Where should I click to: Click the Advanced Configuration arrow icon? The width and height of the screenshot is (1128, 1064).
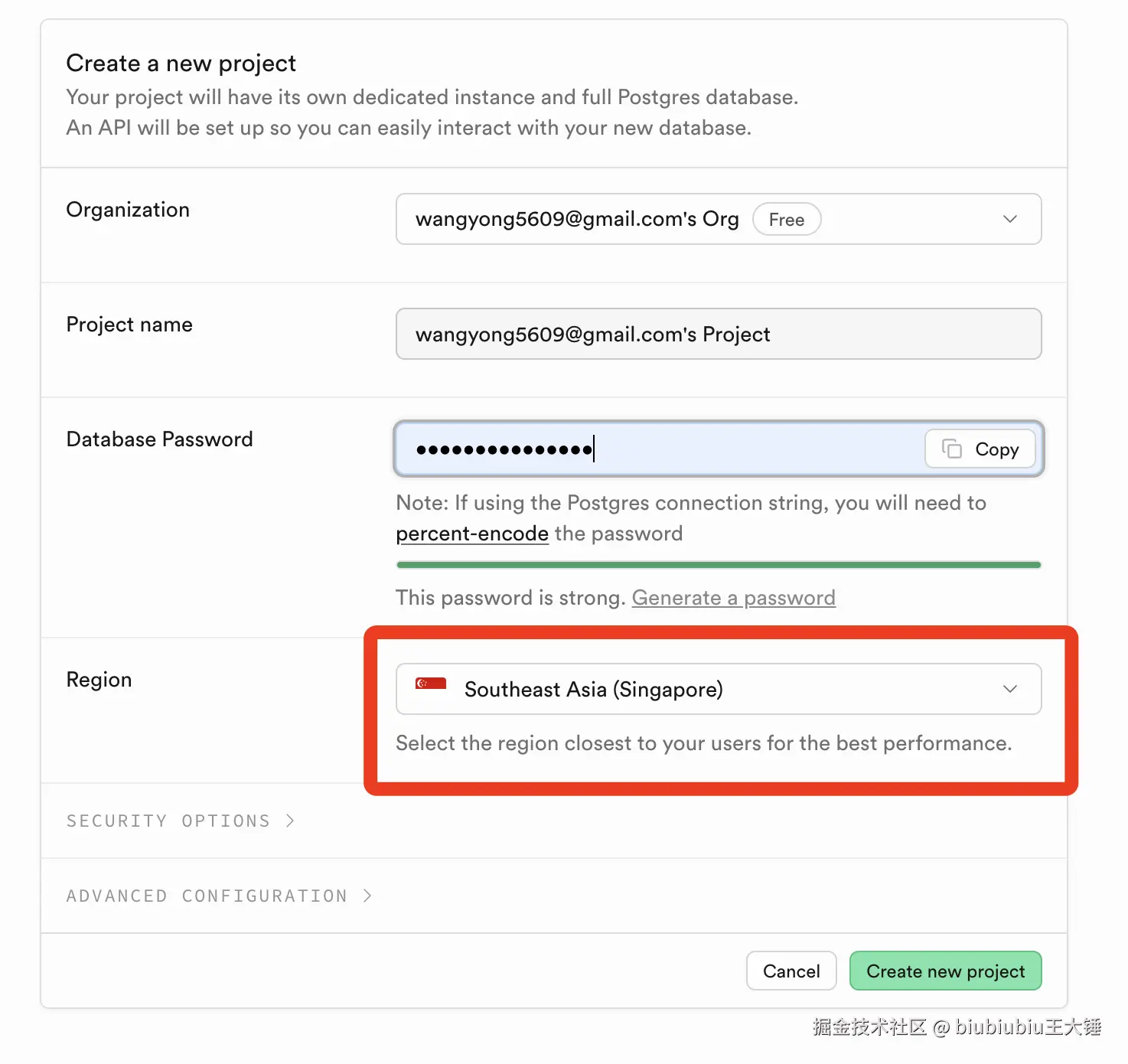367,896
